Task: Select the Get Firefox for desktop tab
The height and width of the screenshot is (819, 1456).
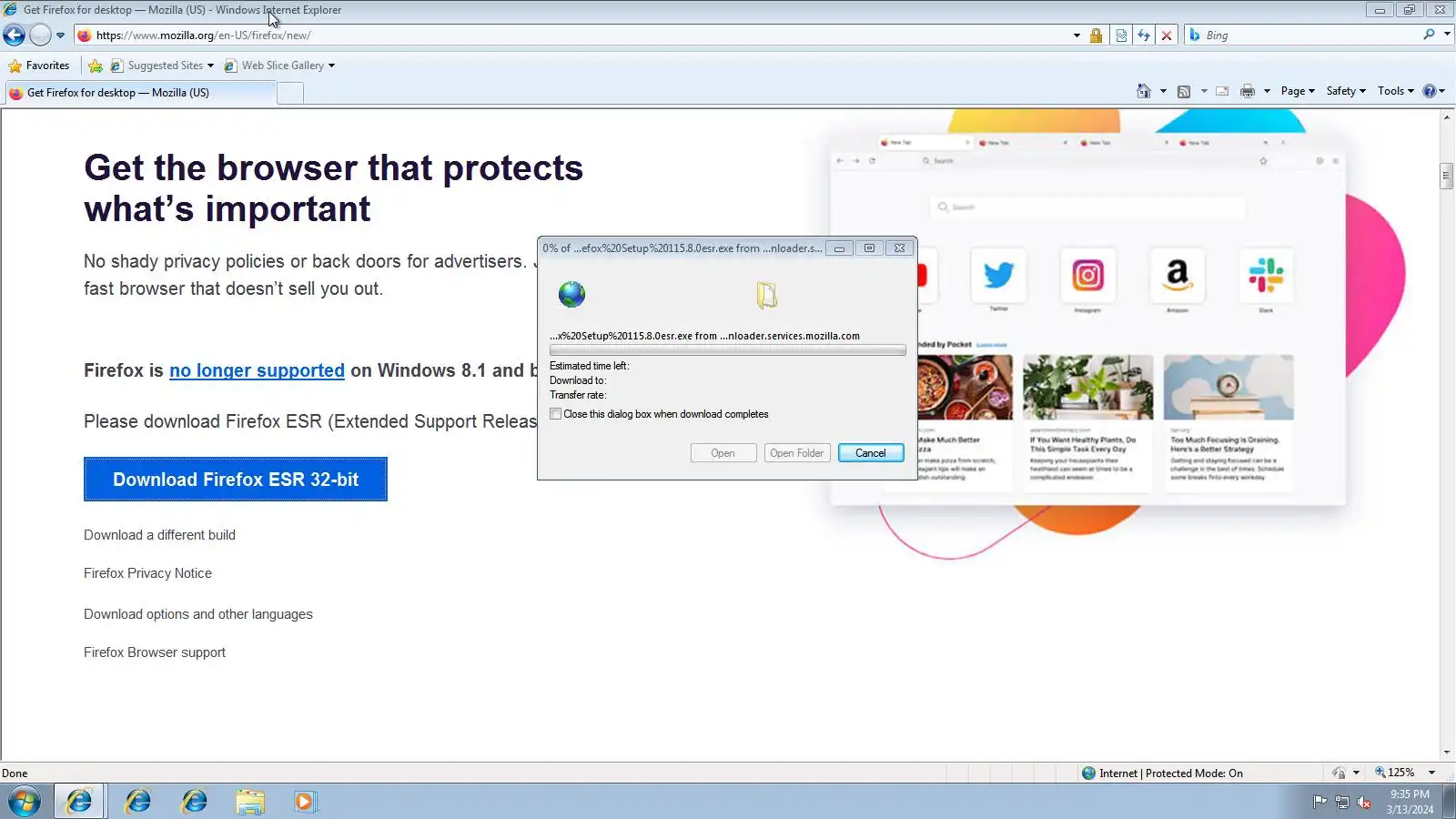Action: [139, 93]
